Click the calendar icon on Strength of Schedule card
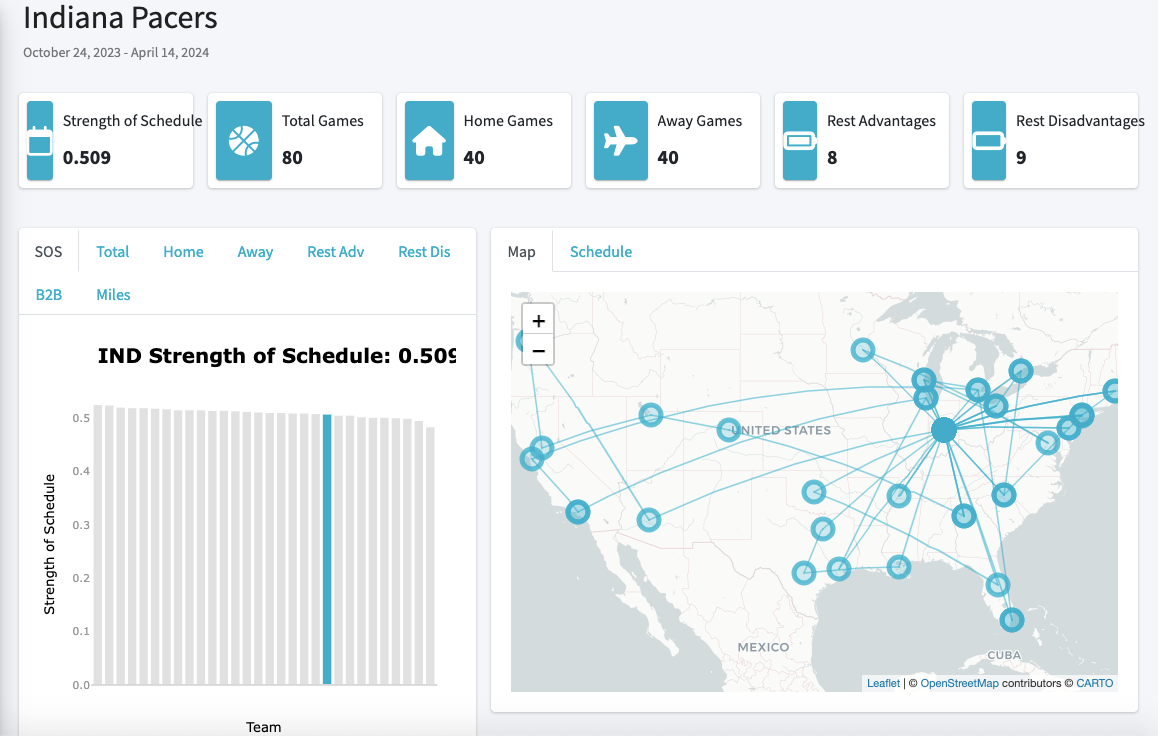1158x736 pixels. pos(40,140)
